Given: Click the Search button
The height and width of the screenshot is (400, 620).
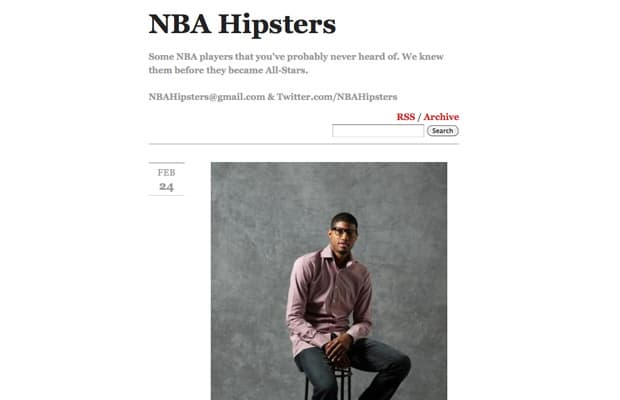Looking at the screenshot, I should pyautogui.click(x=442, y=131).
